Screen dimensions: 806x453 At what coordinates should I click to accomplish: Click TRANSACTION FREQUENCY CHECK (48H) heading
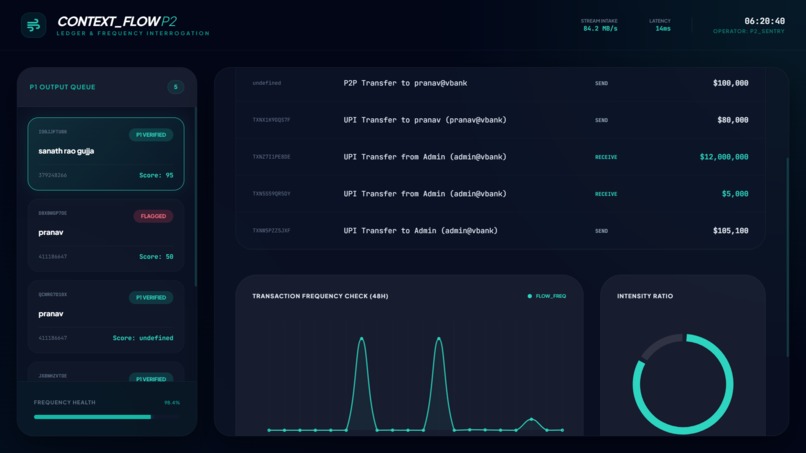tap(320, 296)
